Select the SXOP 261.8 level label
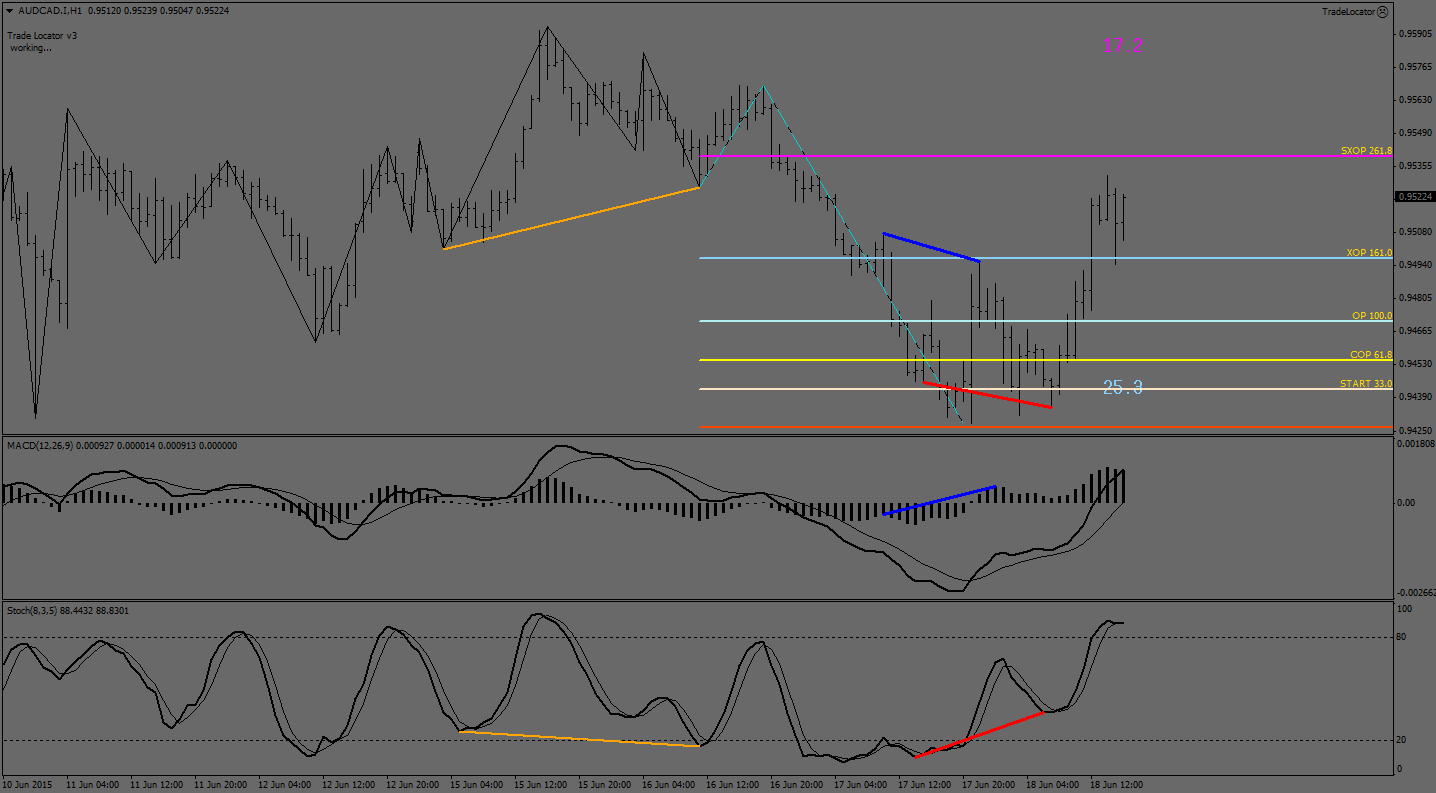 click(x=1365, y=150)
